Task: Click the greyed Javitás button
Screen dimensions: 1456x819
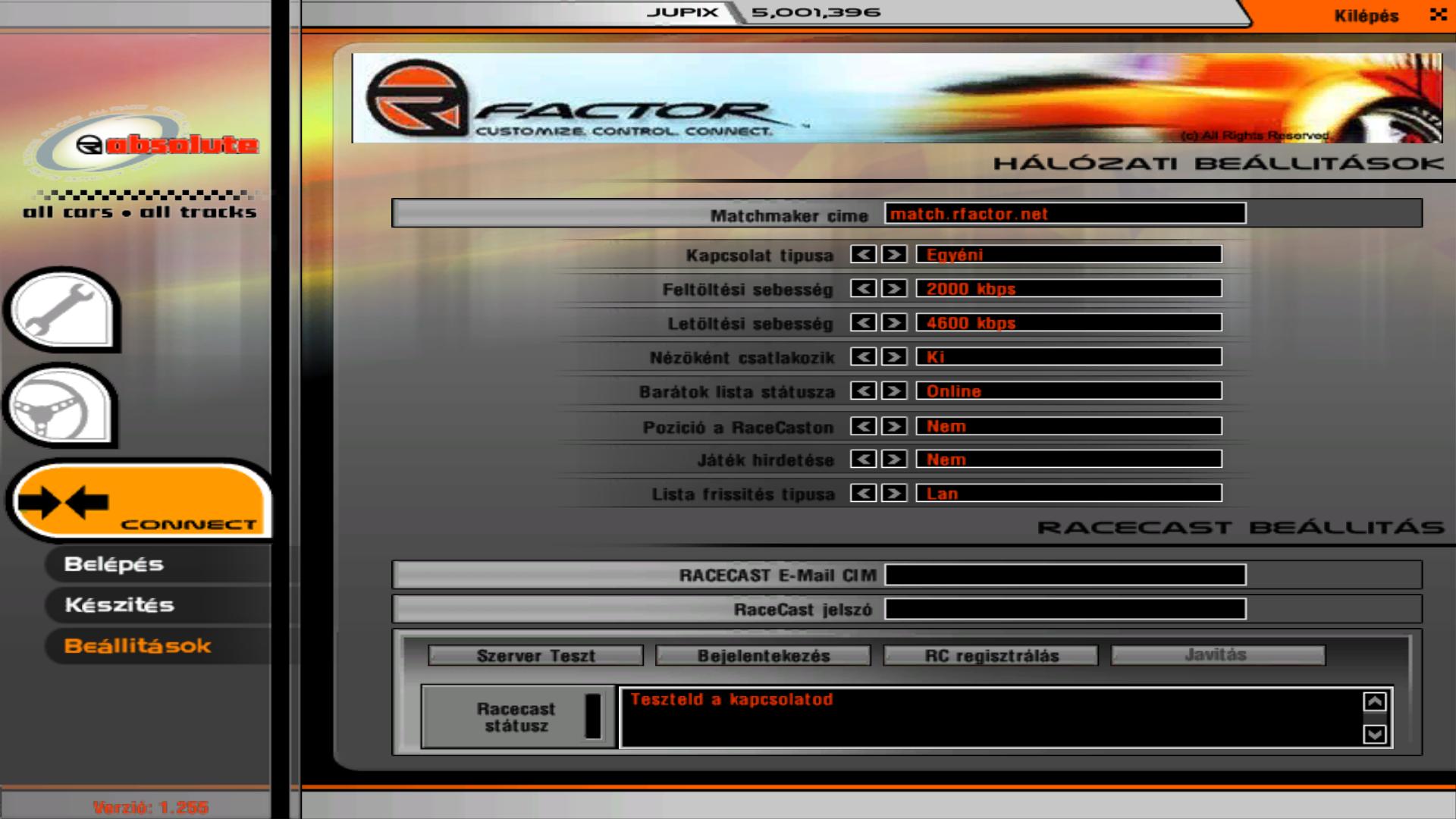Action: tap(1218, 655)
